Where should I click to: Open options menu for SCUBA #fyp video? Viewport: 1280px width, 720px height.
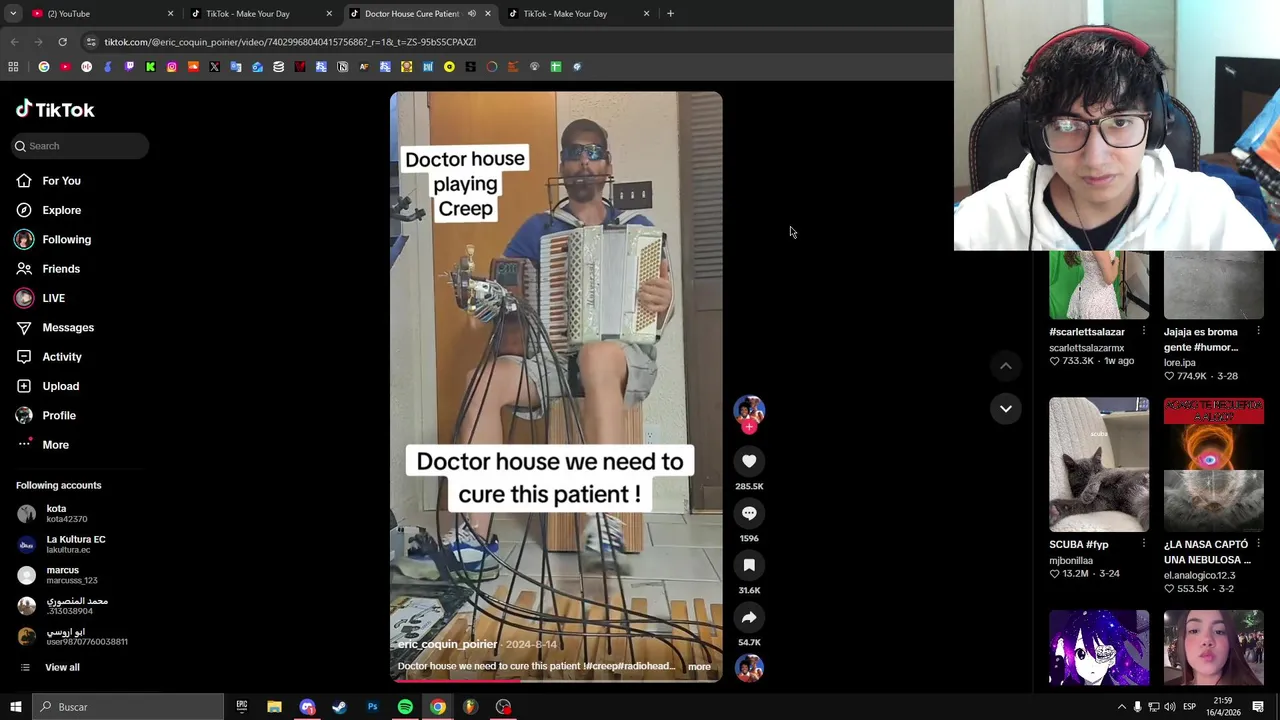coord(1143,544)
